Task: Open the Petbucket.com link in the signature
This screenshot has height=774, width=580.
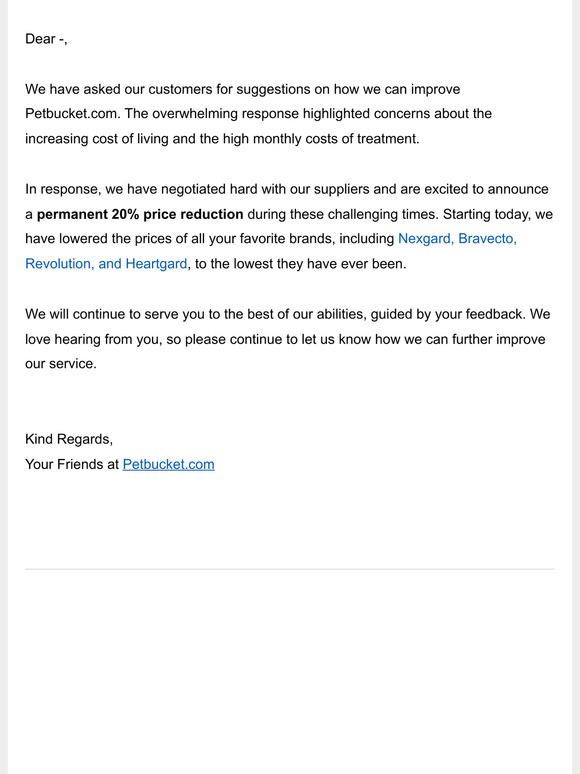Action: coord(168,464)
